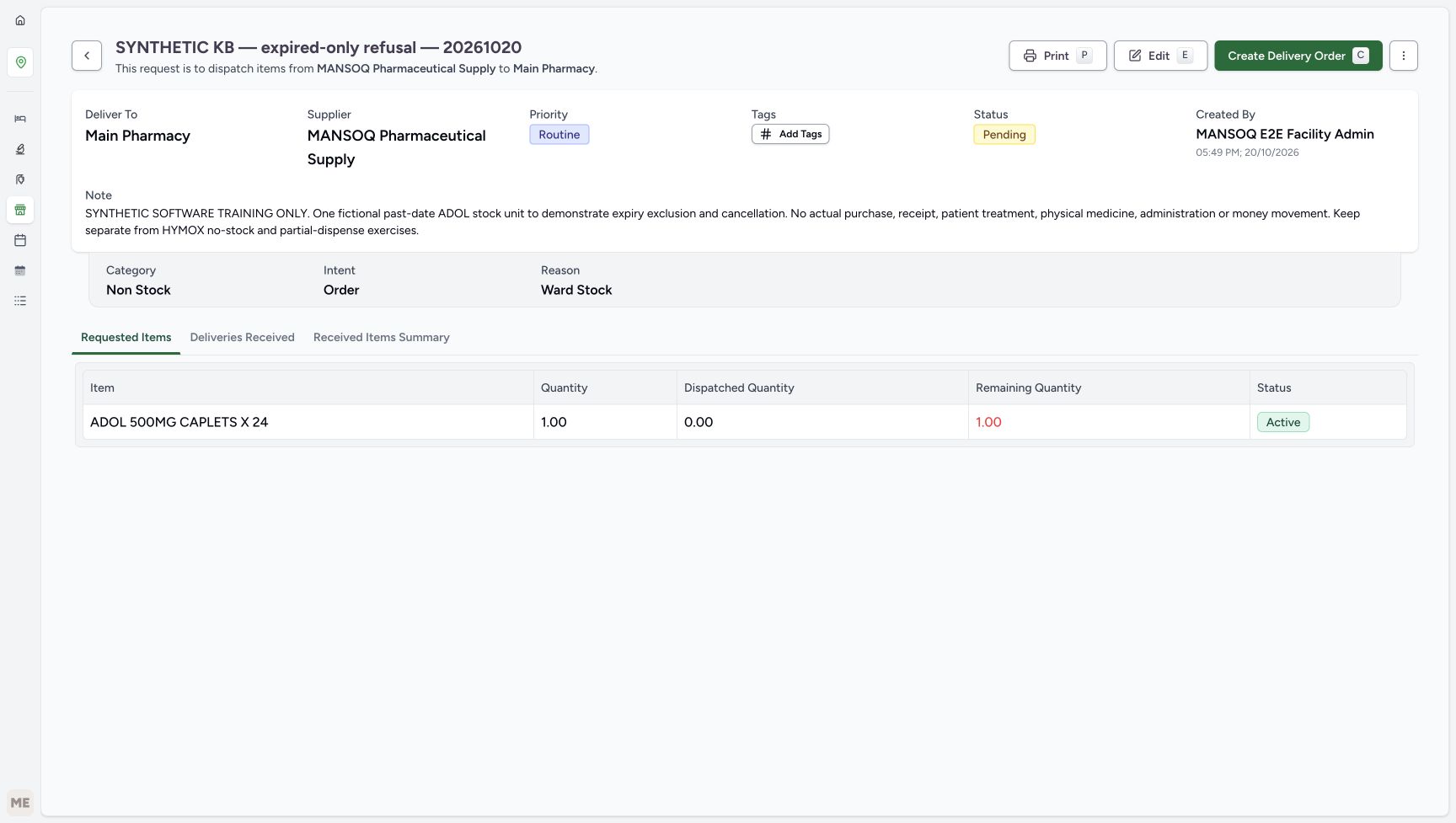Open the home icon in sidebar
Image resolution: width=1456 pixels, height=823 pixels.
[20, 20]
